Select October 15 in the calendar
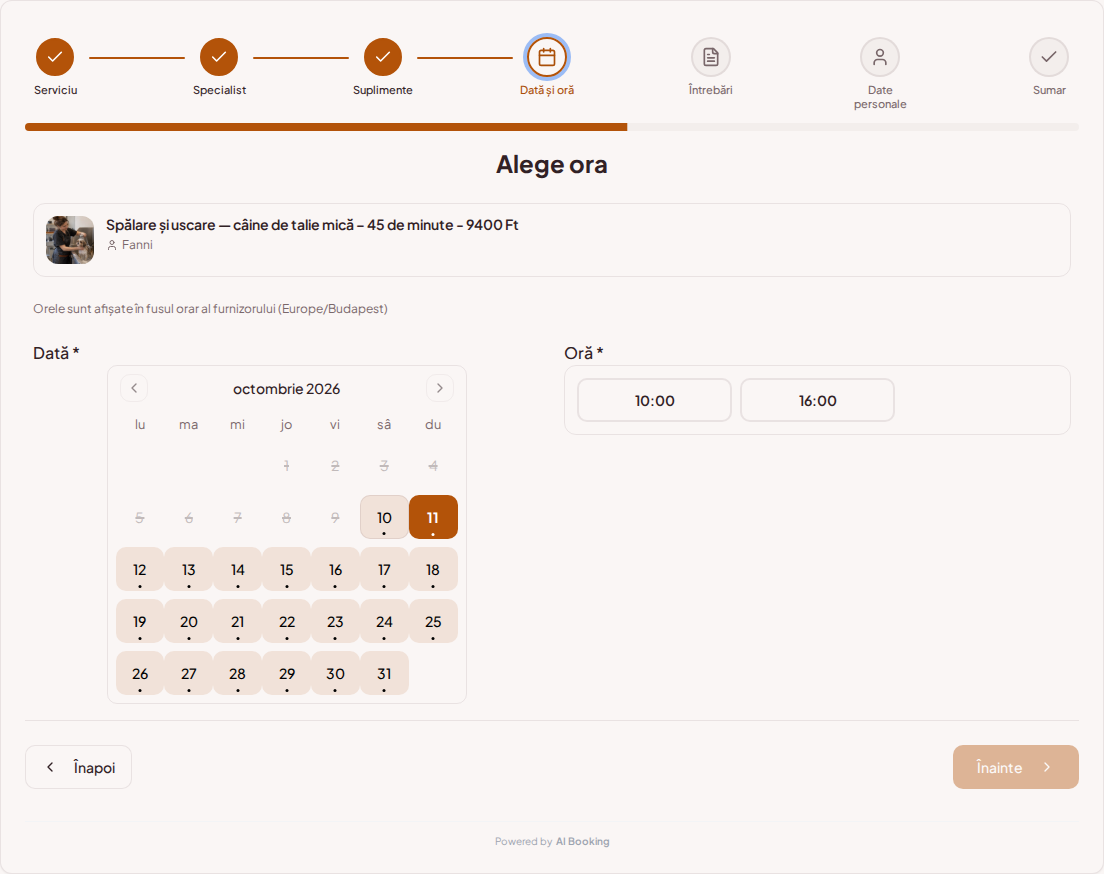1104x874 pixels. 287,569
